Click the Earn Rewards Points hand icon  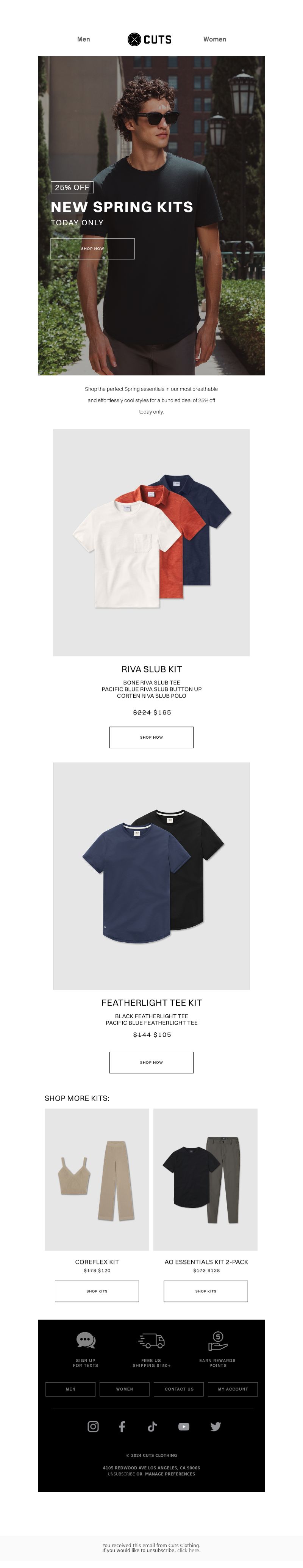click(x=217, y=1340)
